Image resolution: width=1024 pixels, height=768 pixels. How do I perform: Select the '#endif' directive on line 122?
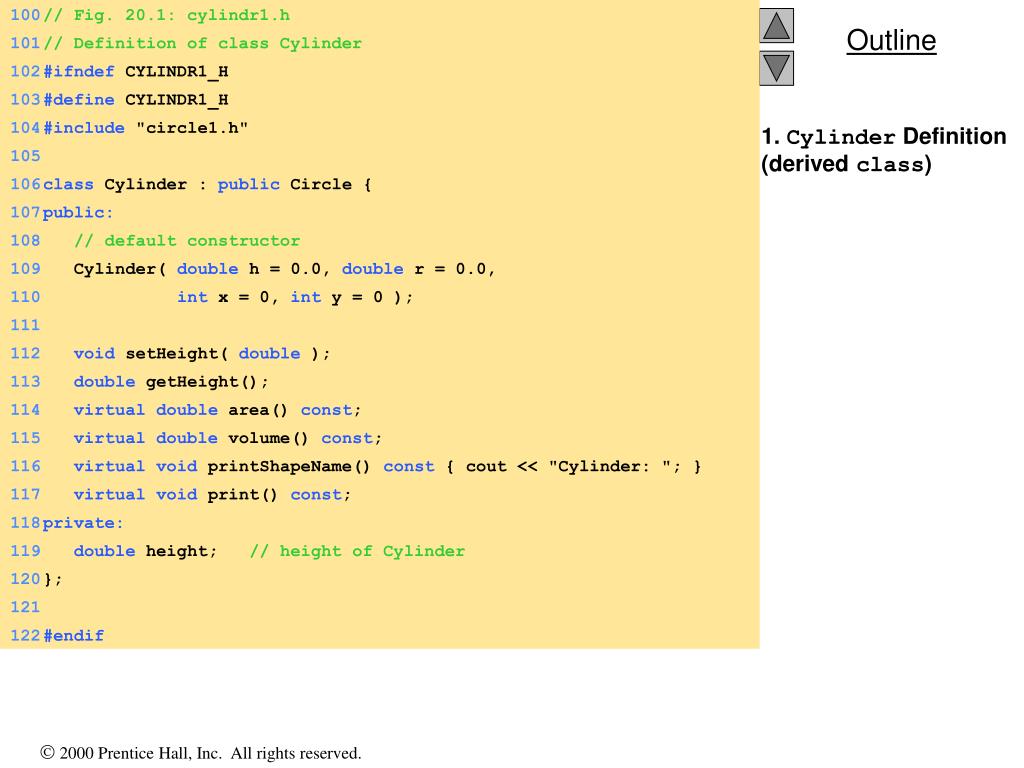pos(74,635)
